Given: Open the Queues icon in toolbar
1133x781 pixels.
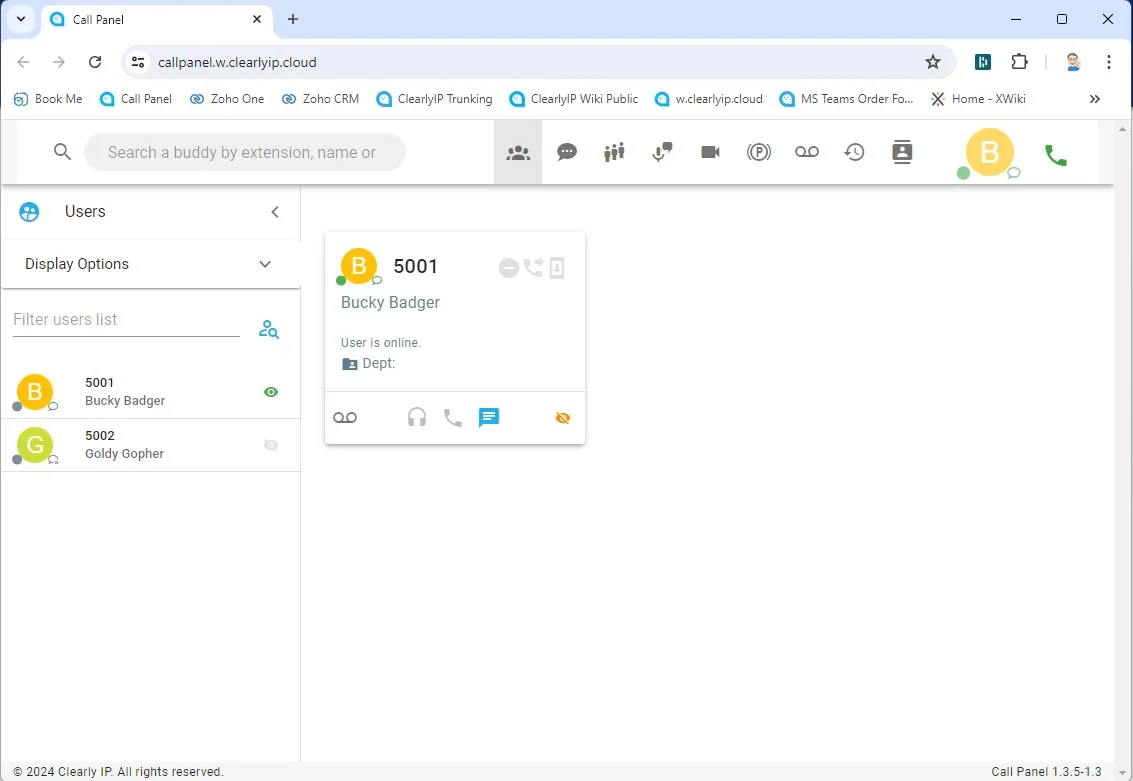Looking at the screenshot, I should [x=614, y=152].
